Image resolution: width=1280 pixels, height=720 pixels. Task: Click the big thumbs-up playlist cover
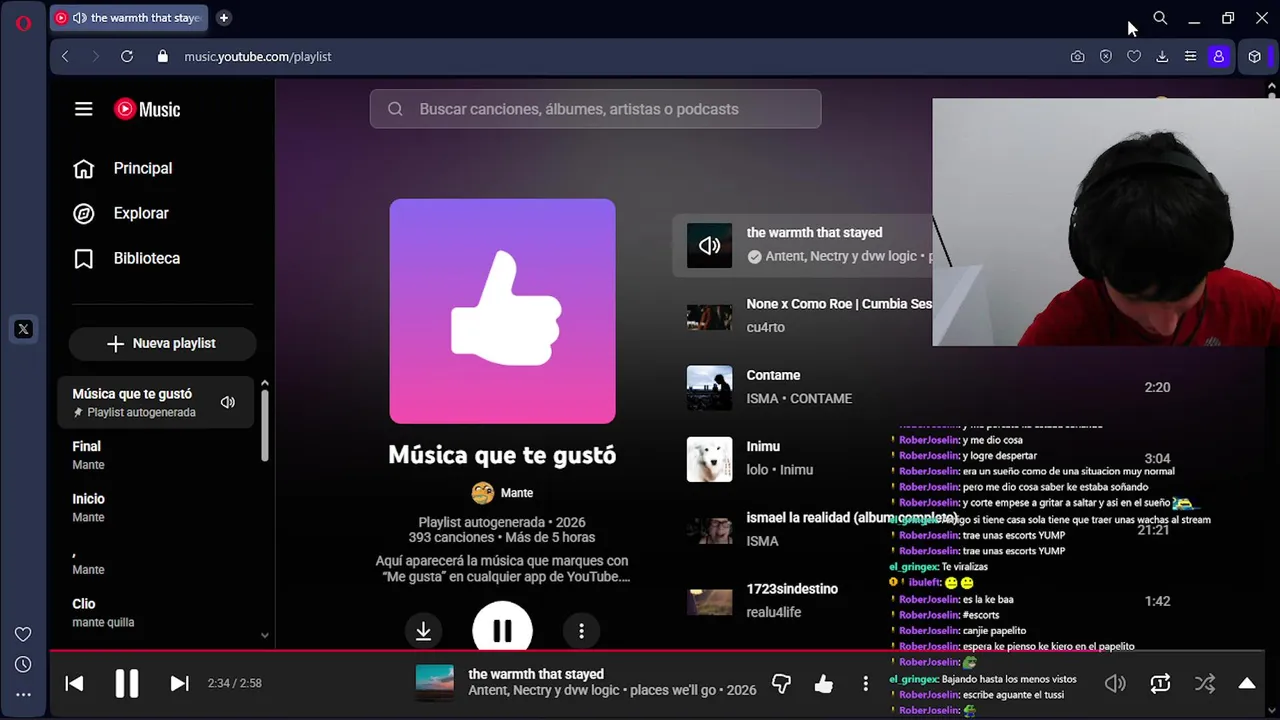coord(502,311)
